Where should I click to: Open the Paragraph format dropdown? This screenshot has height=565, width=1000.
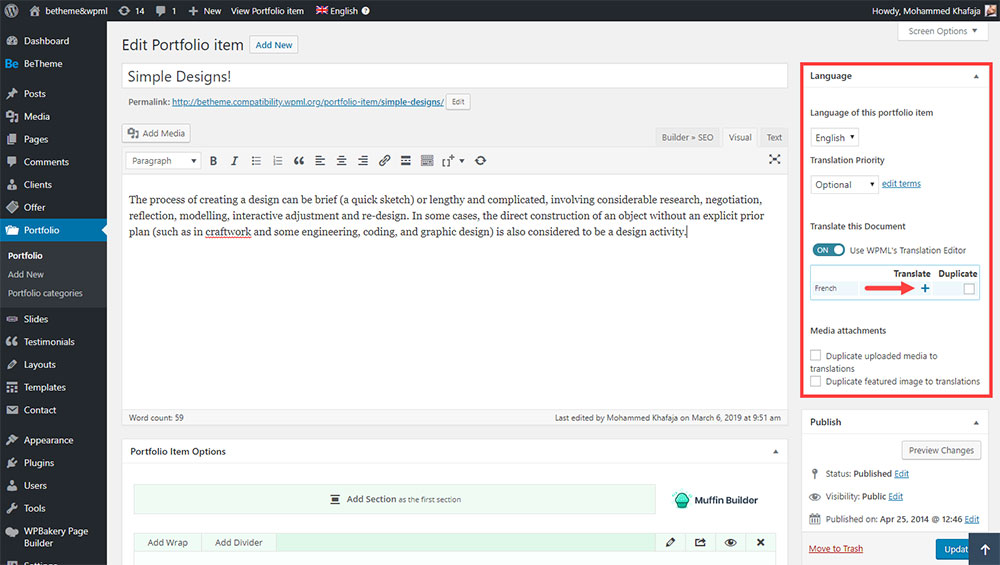click(163, 161)
